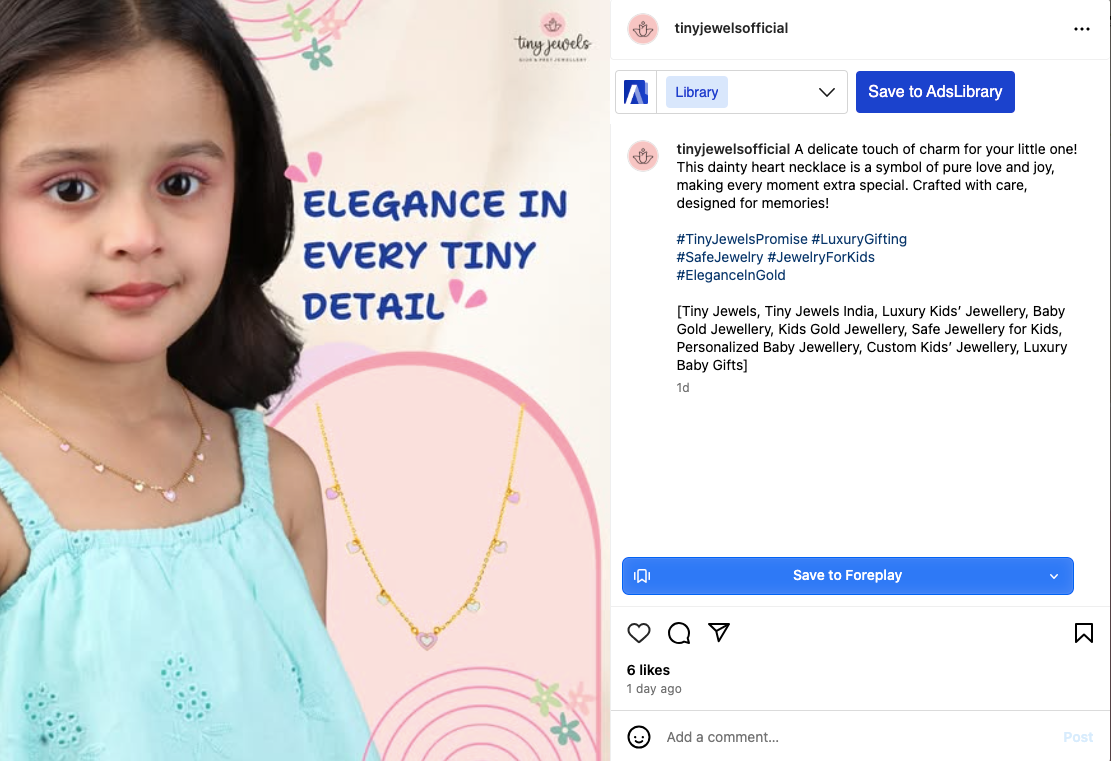Click the AdsLibrary logo icon
1111x761 pixels.
tap(636, 92)
